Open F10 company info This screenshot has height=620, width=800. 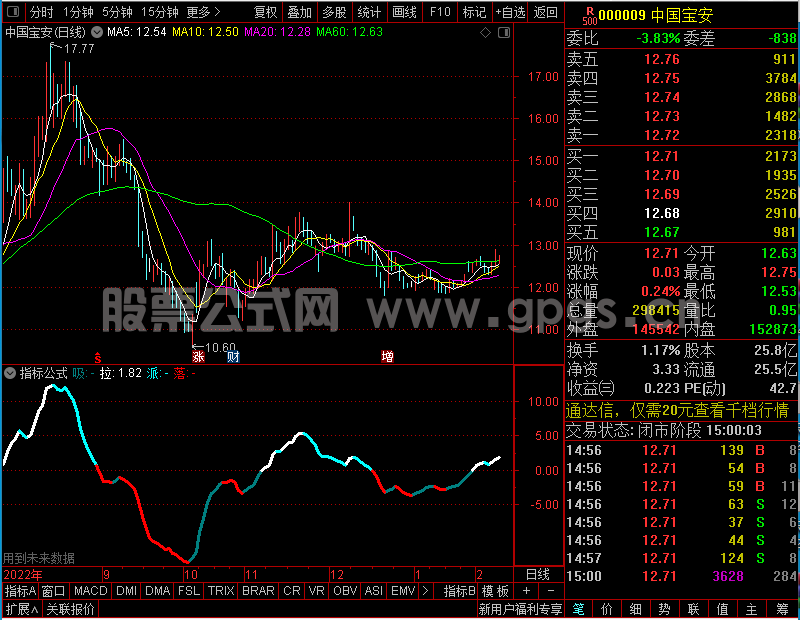point(440,12)
